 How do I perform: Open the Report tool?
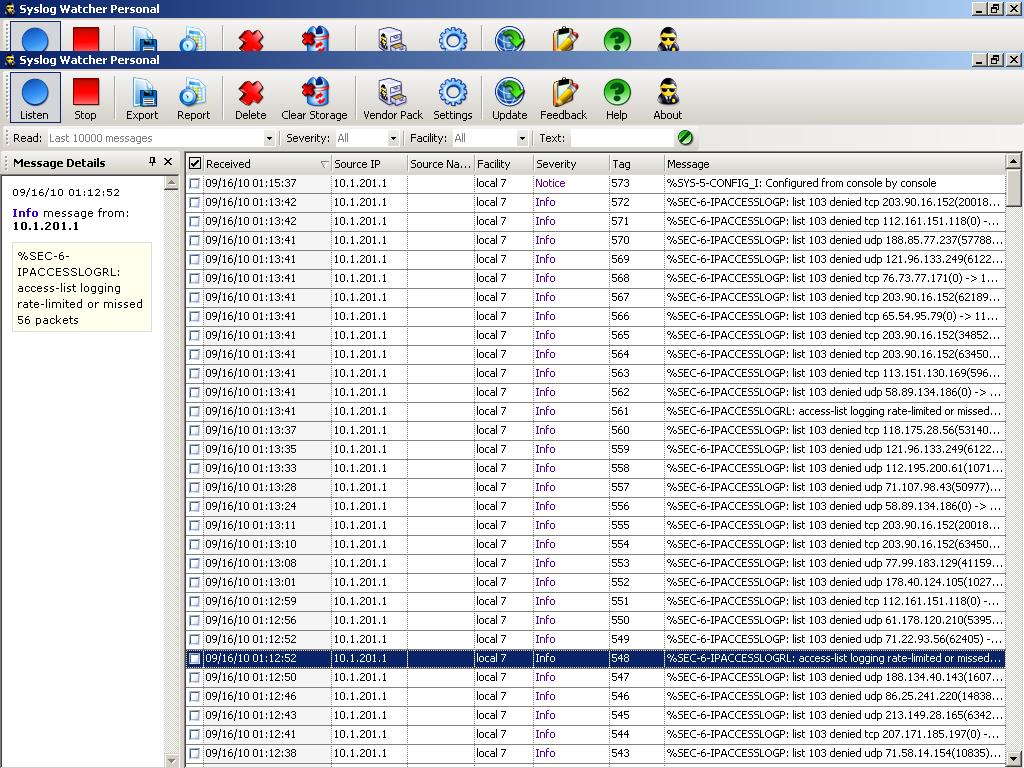193,98
